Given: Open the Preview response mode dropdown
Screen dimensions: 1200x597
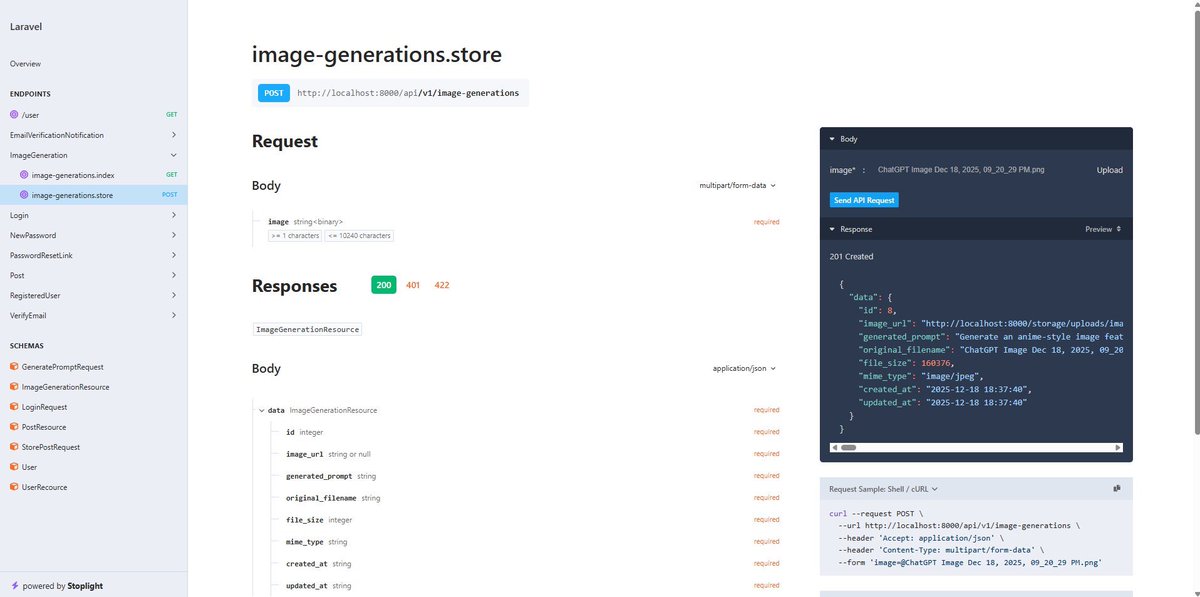Looking at the screenshot, I should [x=1103, y=229].
